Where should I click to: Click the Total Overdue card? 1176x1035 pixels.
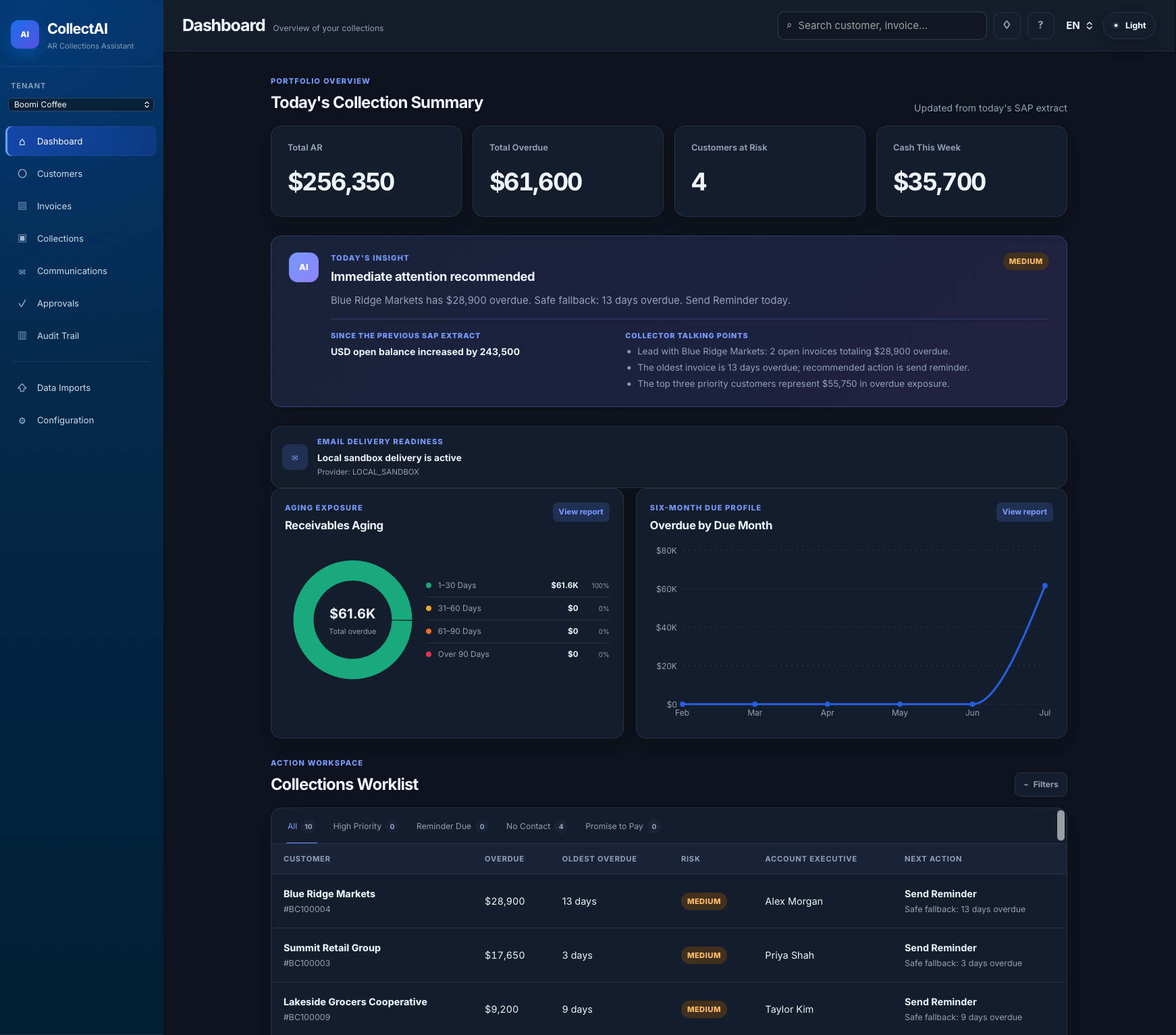(568, 171)
